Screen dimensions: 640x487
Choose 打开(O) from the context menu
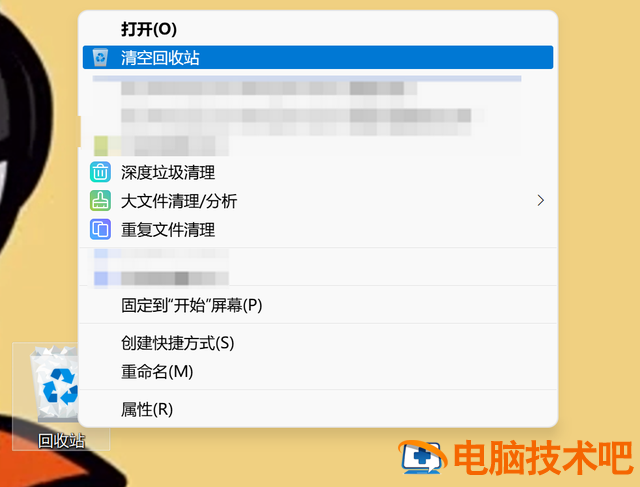(149, 29)
